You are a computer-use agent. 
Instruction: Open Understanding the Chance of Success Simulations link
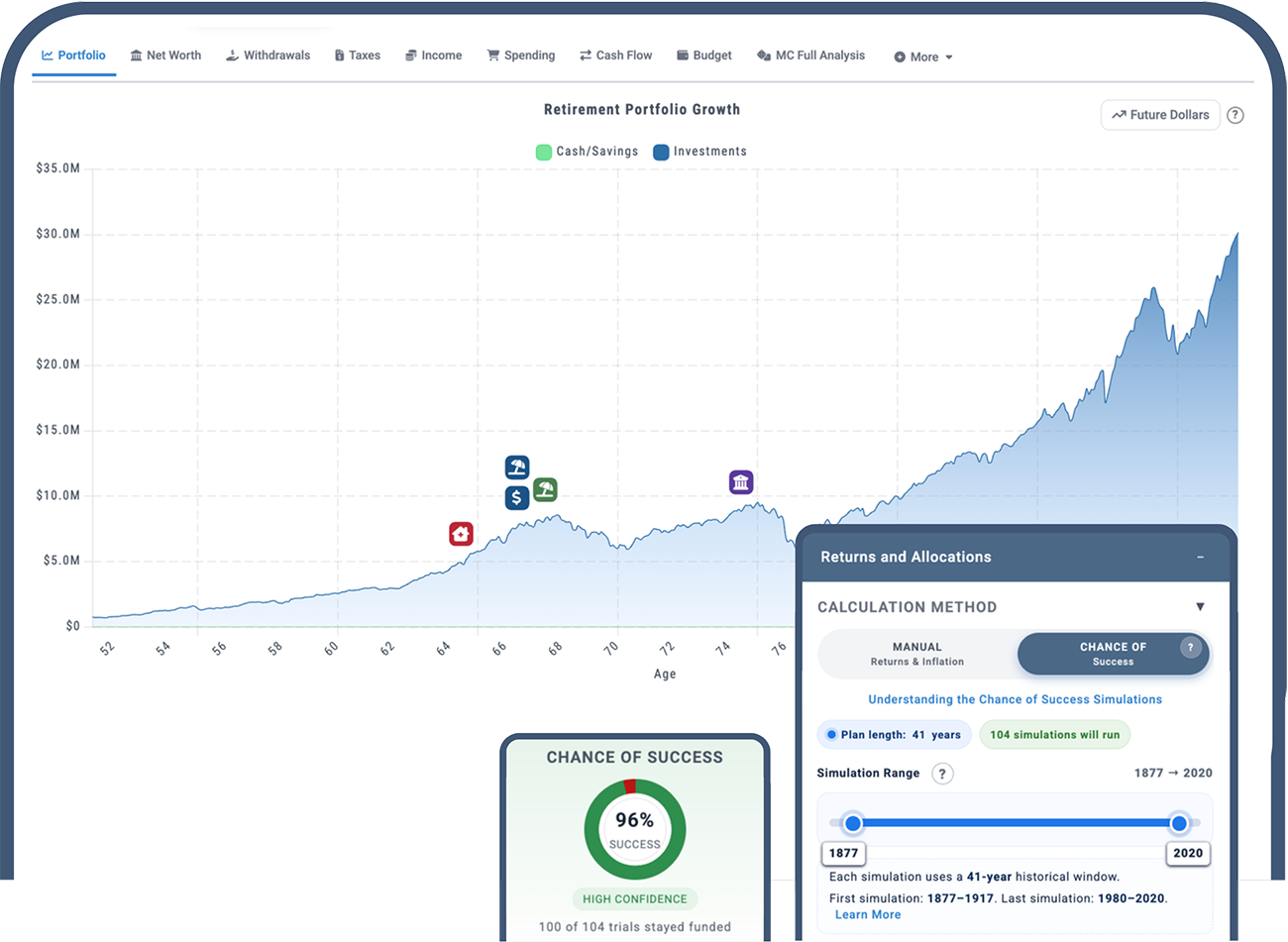click(1015, 699)
